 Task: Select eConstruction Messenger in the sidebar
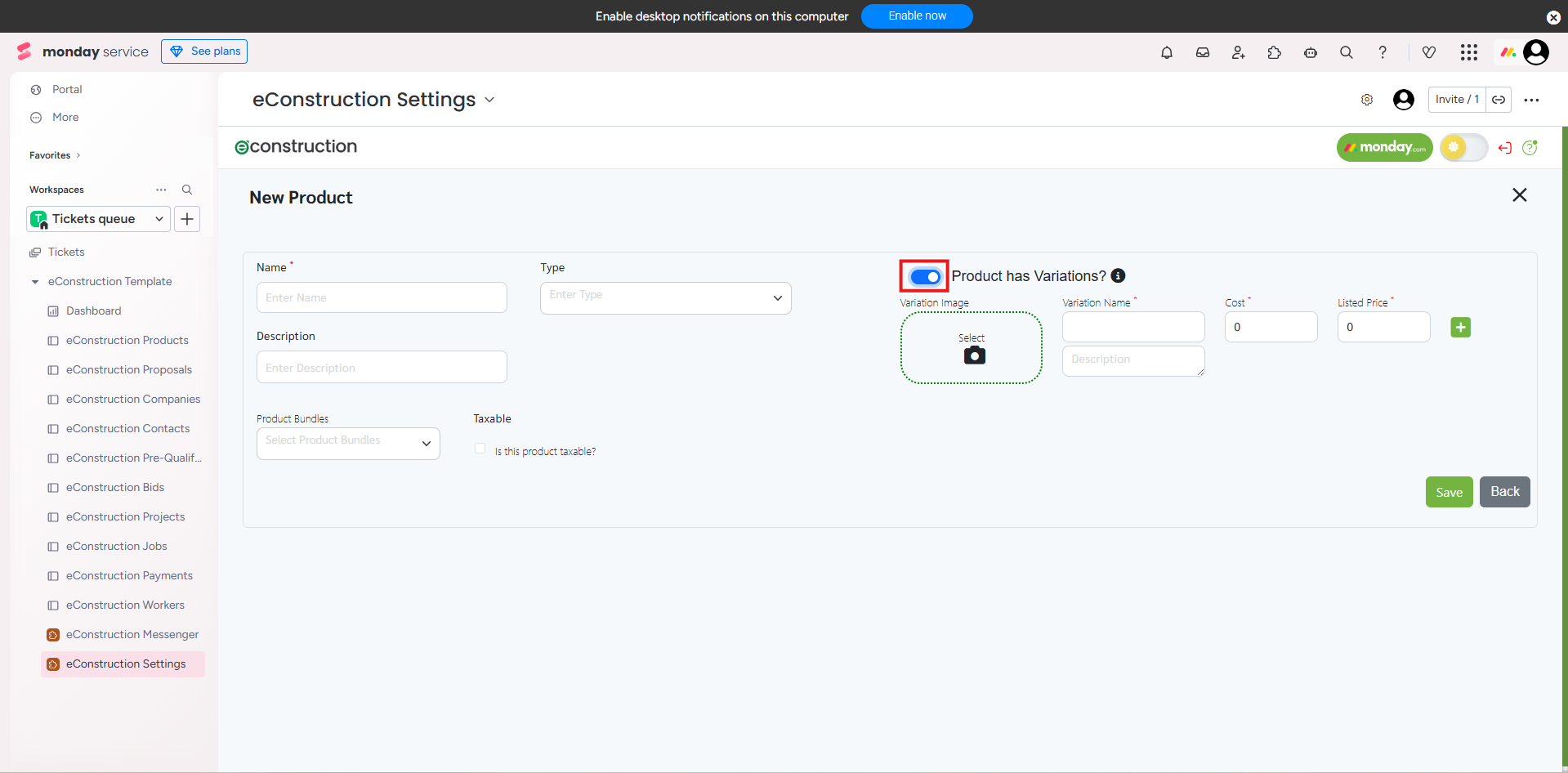(x=132, y=635)
